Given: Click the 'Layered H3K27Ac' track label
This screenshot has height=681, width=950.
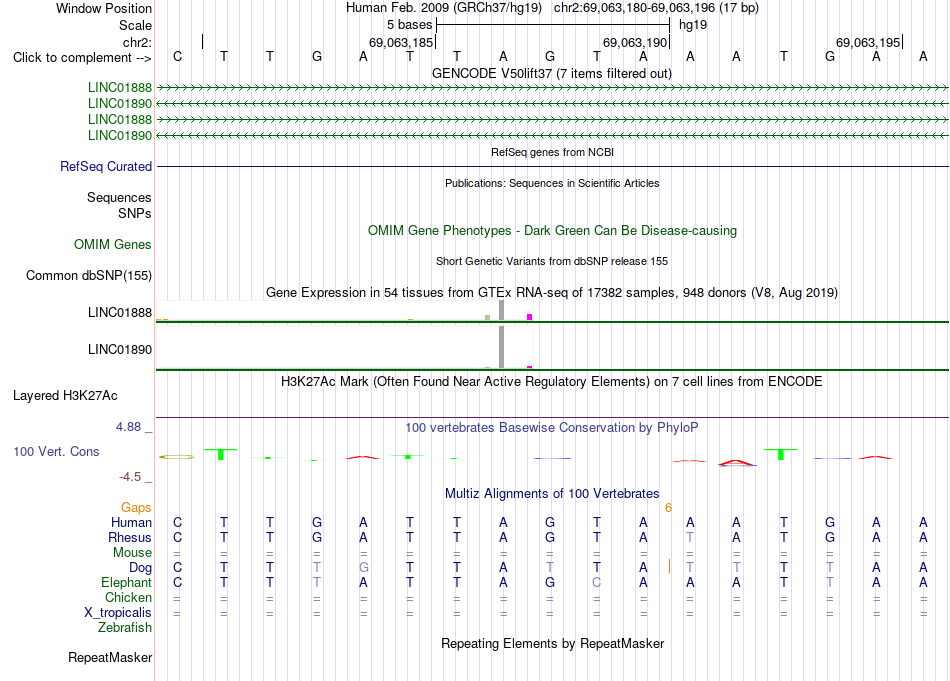Looking at the screenshot, I should (65, 396).
